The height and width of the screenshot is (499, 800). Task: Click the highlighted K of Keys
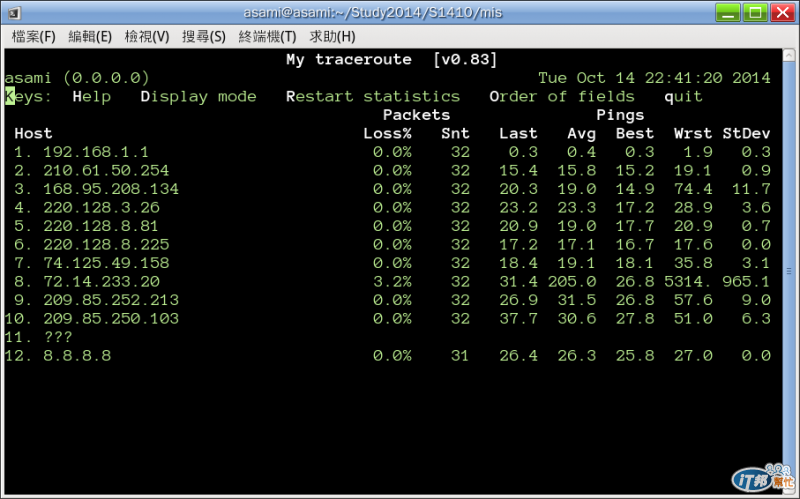tap(10, 96)
